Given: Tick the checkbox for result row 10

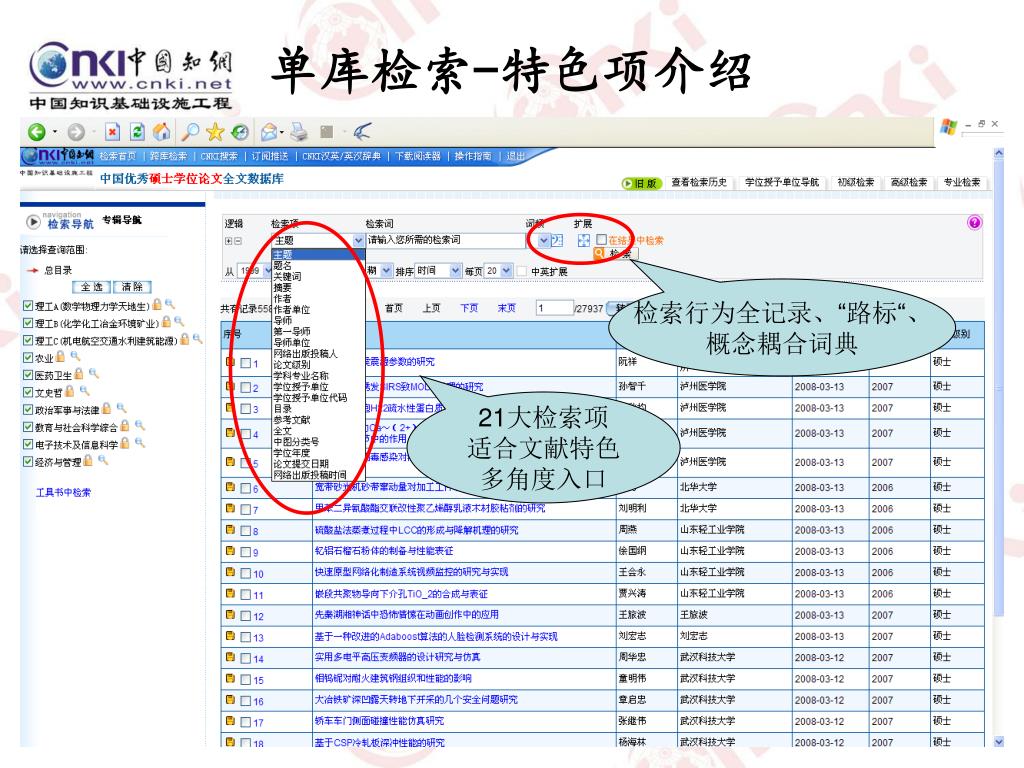Looking at the screenshot, I should [246, 573].
